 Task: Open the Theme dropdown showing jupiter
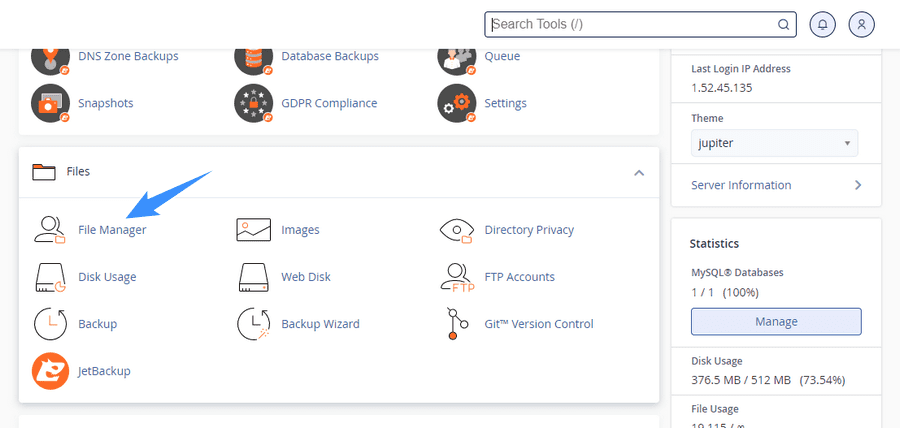[774, 143]
